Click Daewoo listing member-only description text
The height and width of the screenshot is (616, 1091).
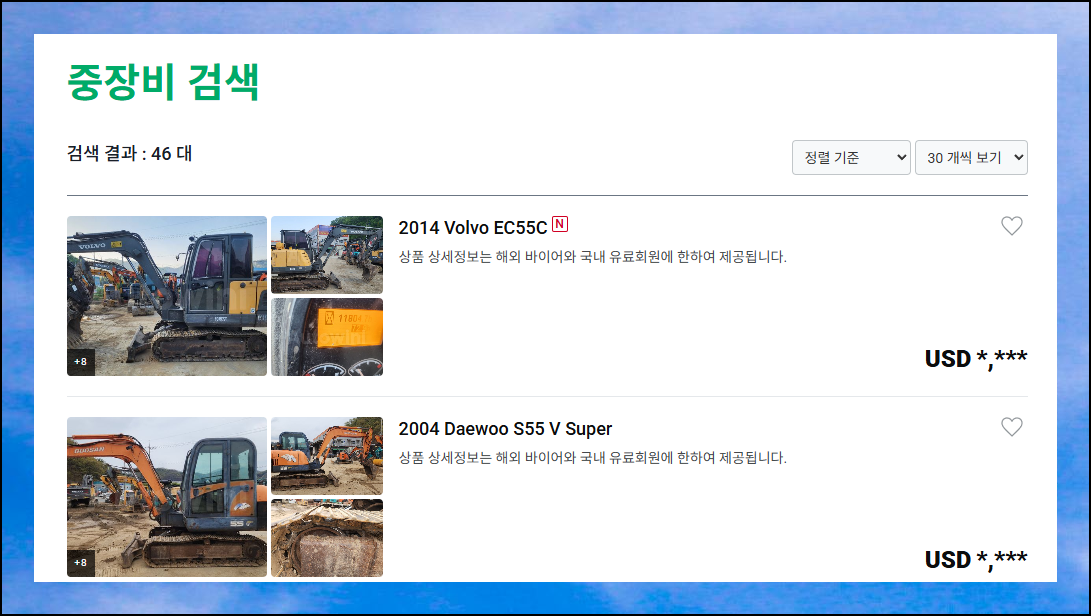tap(592, 458)
